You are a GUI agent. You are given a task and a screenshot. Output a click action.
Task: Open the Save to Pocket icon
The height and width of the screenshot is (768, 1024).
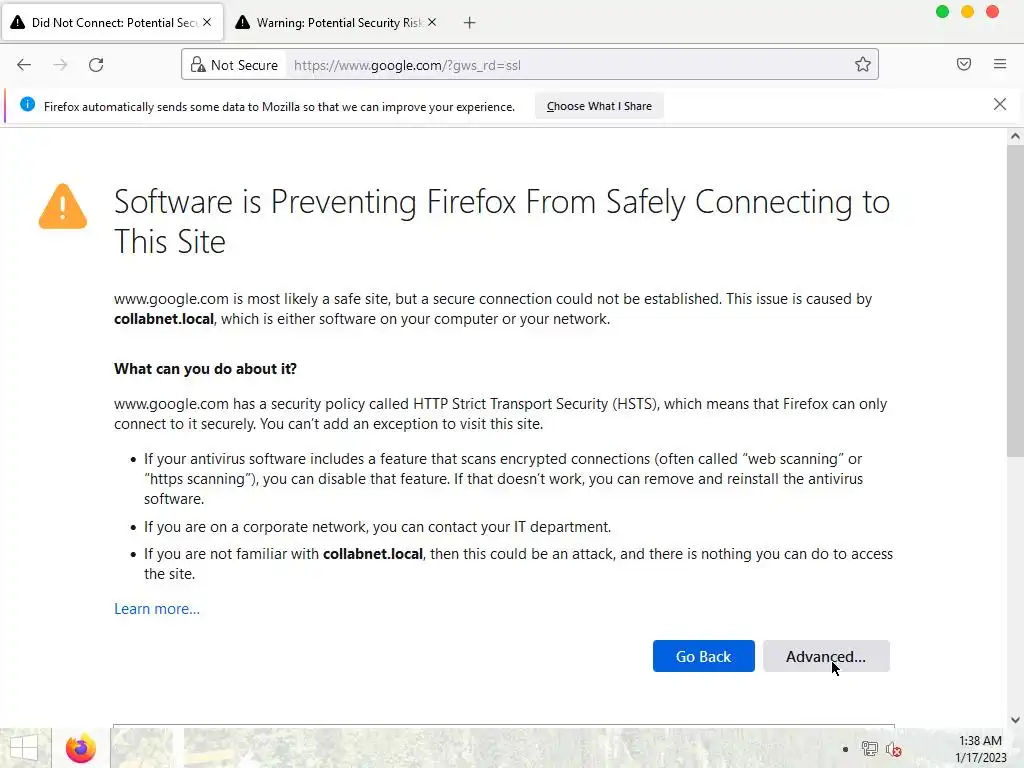964,65
